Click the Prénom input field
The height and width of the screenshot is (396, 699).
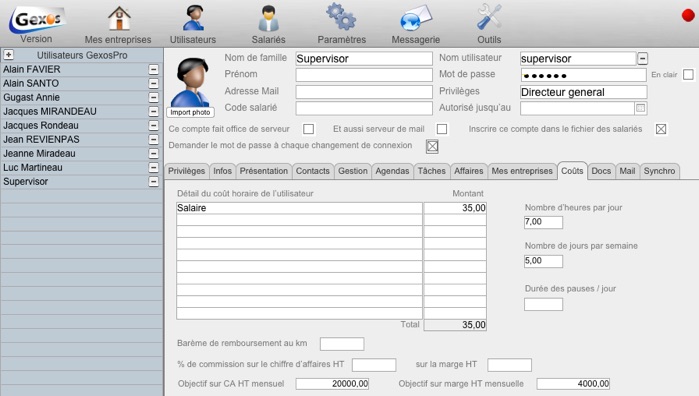click(364, 75)
